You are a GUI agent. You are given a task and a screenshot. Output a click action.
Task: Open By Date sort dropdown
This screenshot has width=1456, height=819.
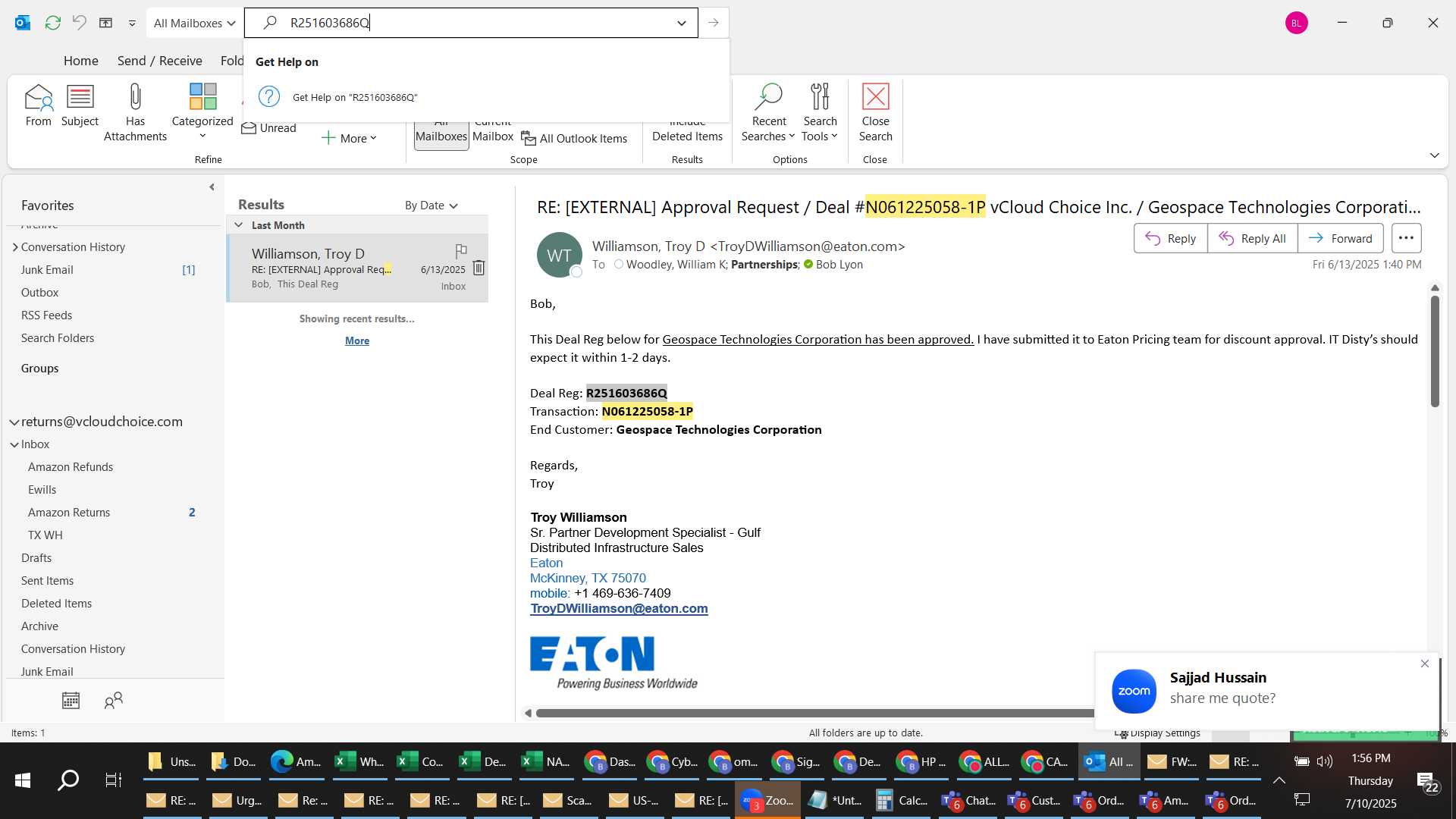point(431,206)
